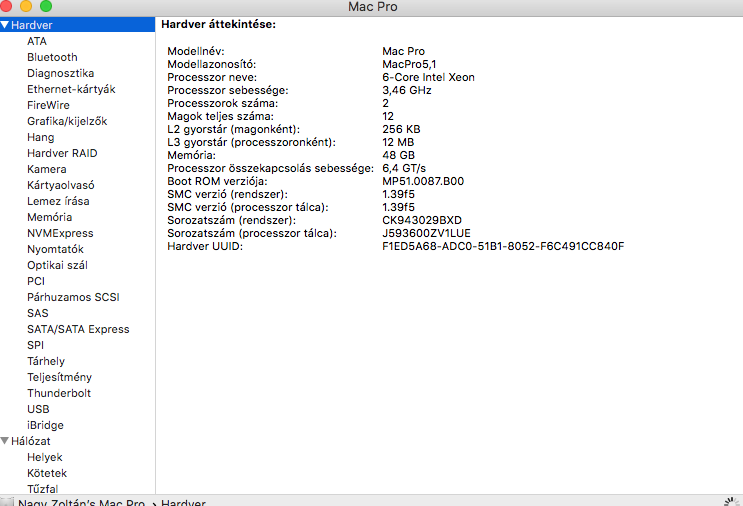Click the 6-Core Intel Xeon value
The height and width of the screenshot is (506, 743).
coord(428,77)
